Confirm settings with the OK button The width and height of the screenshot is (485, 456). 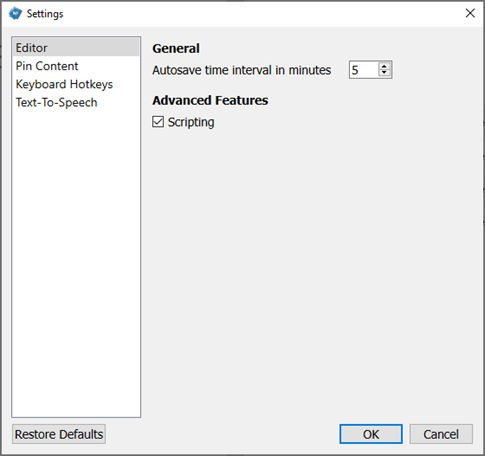tap(371, 434)
